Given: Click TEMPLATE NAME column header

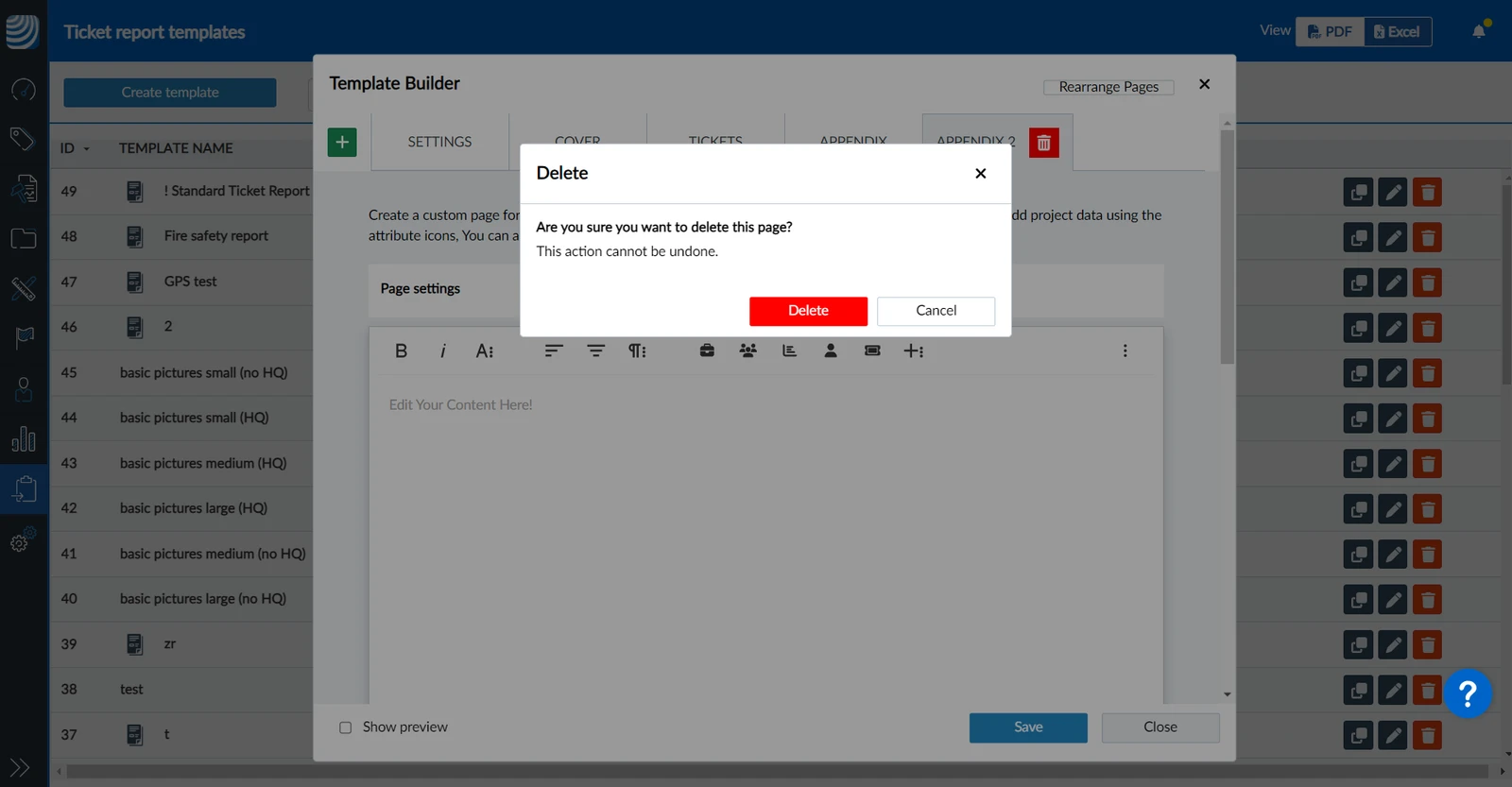Looking at the screenshot, I should click(176, 148).
